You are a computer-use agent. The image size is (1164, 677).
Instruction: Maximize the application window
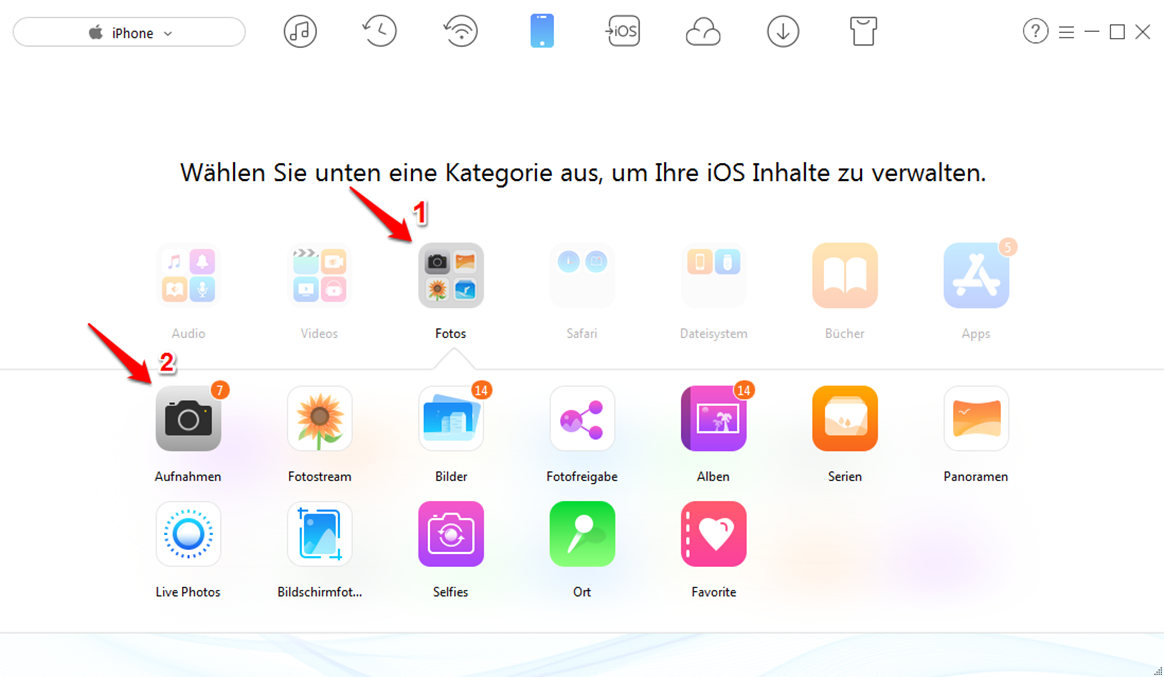point(1117,32)
